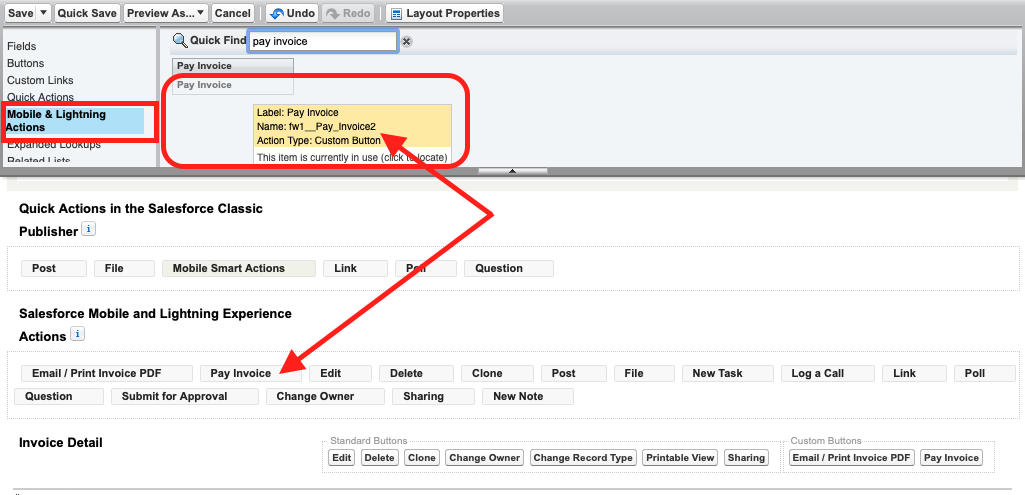Click Sharing in Lightning Actions

pos(433,396)
